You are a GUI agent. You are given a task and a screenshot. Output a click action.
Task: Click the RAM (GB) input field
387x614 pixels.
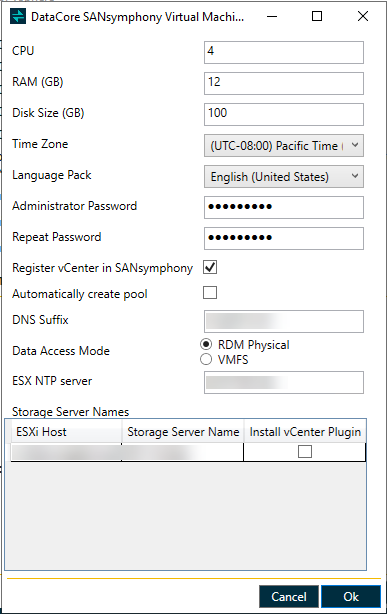(284, 83)
